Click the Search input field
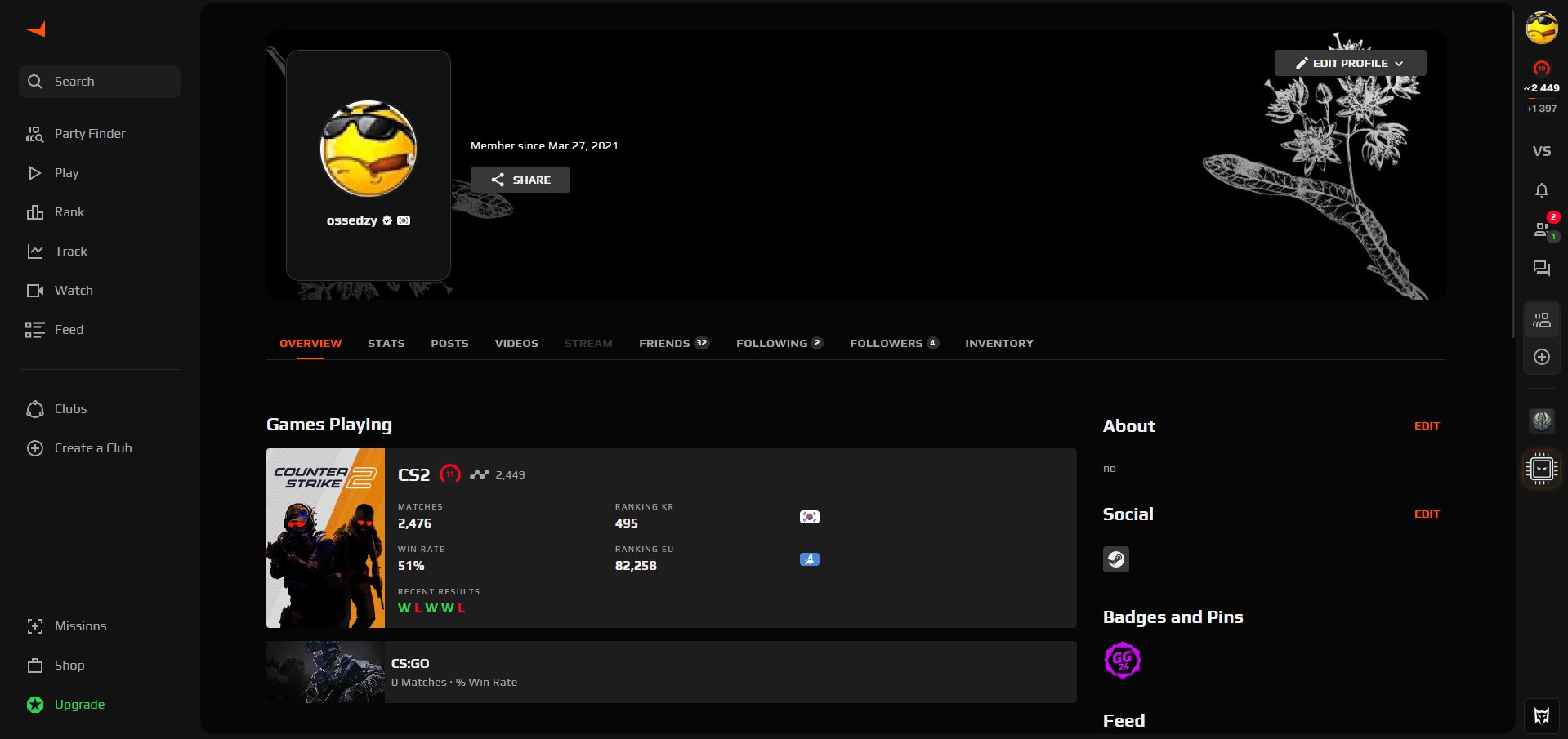1568x739 pixels. [x=100, y=82]
